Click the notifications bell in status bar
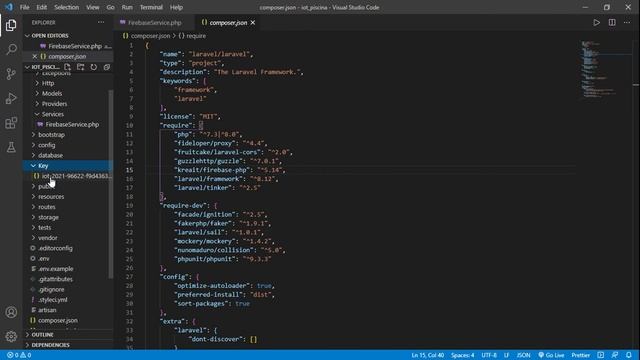 (629, 355)
